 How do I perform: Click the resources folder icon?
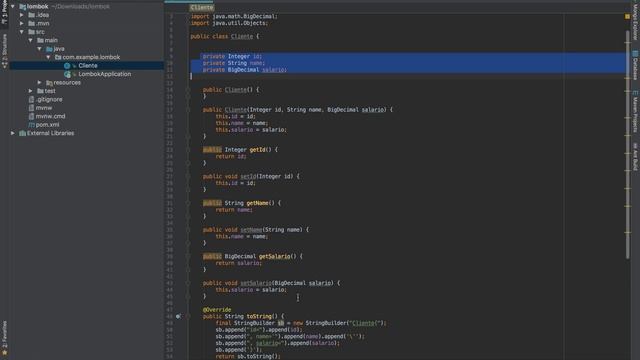click(x=49, y=82)
